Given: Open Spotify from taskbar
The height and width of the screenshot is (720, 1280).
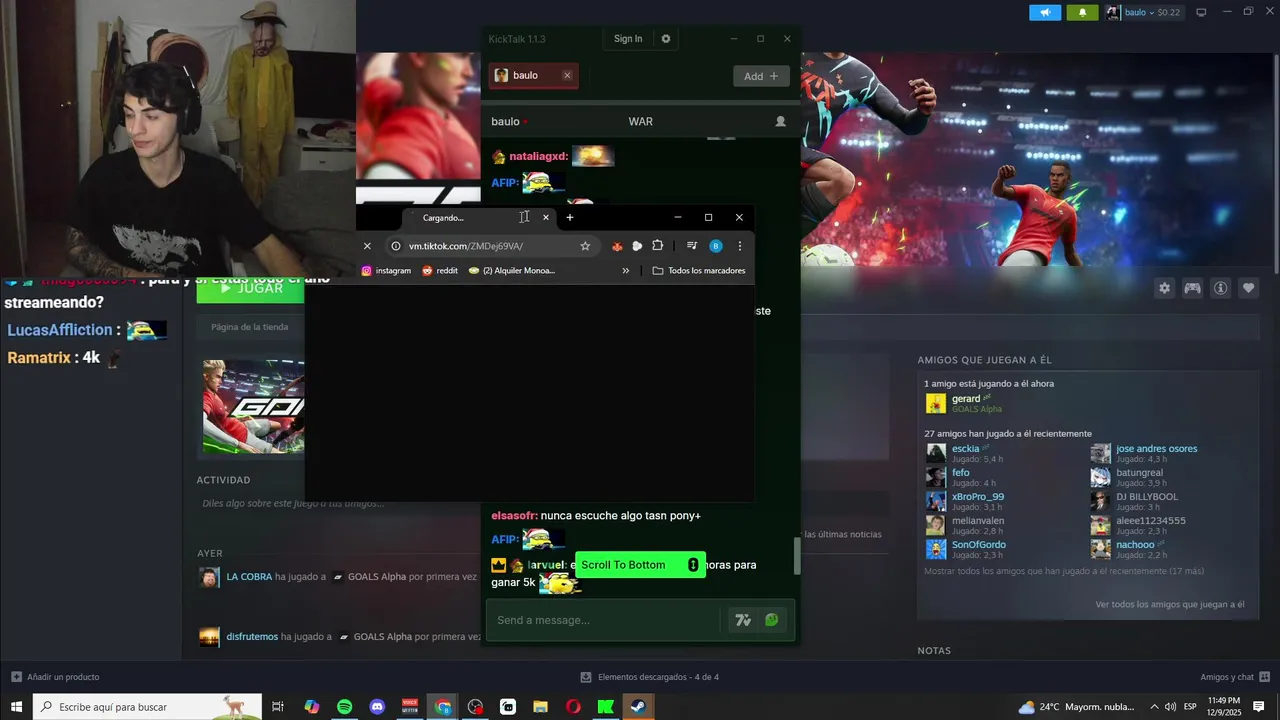Looking at the screenshot, I should [344, 706].
